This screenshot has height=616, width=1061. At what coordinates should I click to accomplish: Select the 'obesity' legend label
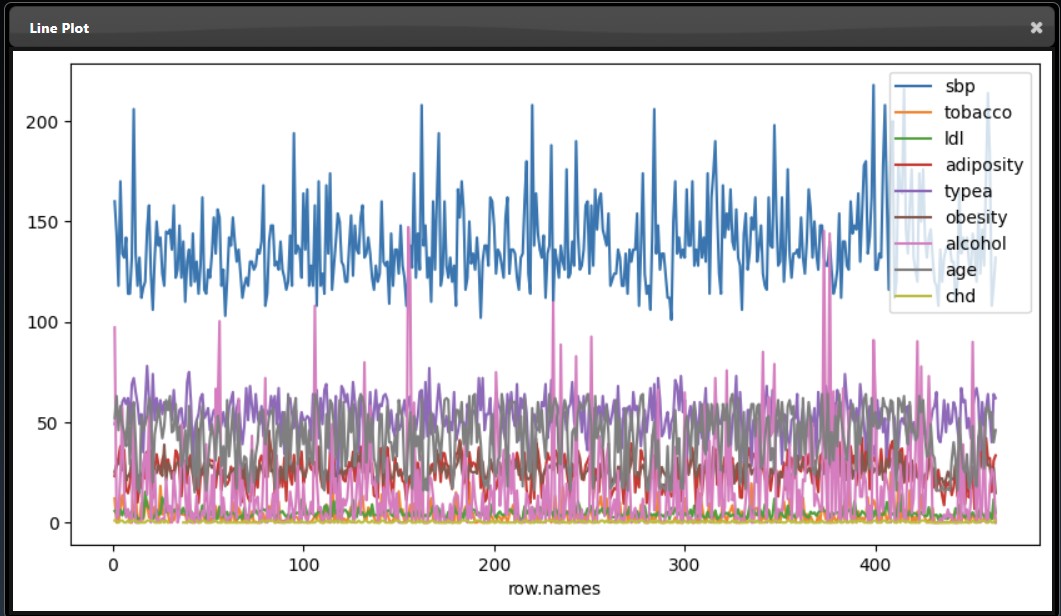pos(975,217)
